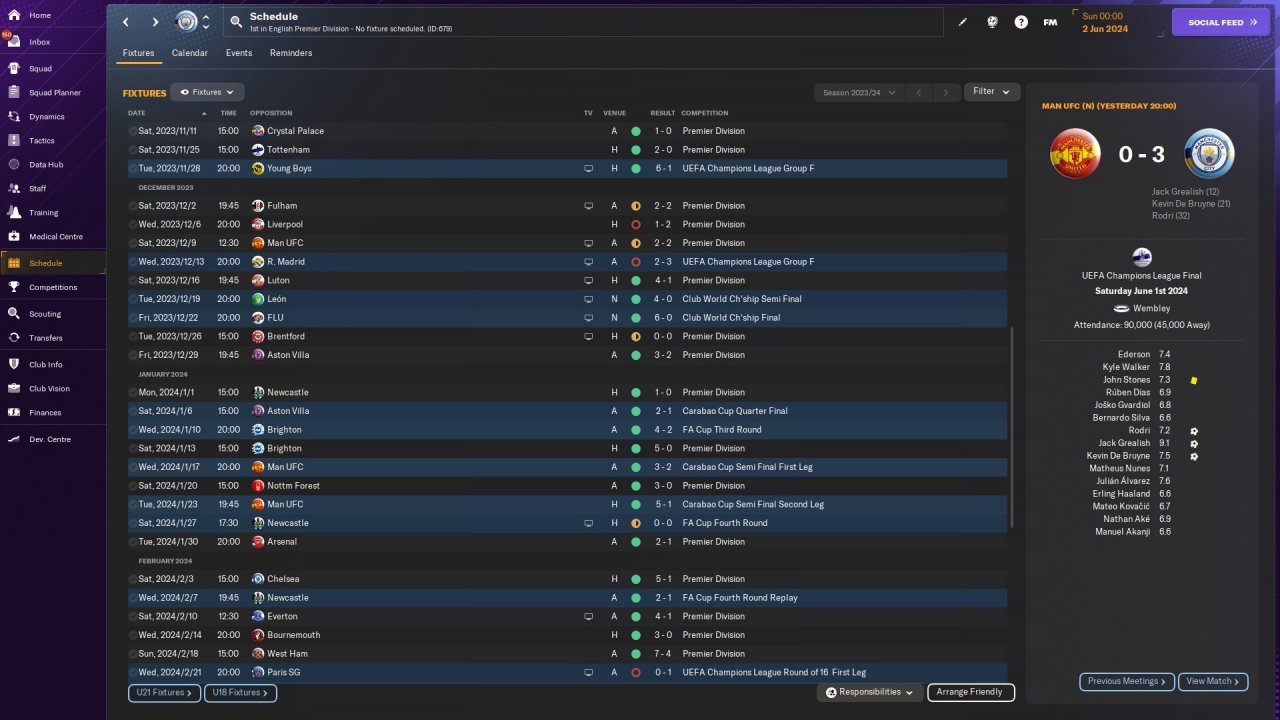
Task: Switch to the Events tab
Action: point(239,53)
